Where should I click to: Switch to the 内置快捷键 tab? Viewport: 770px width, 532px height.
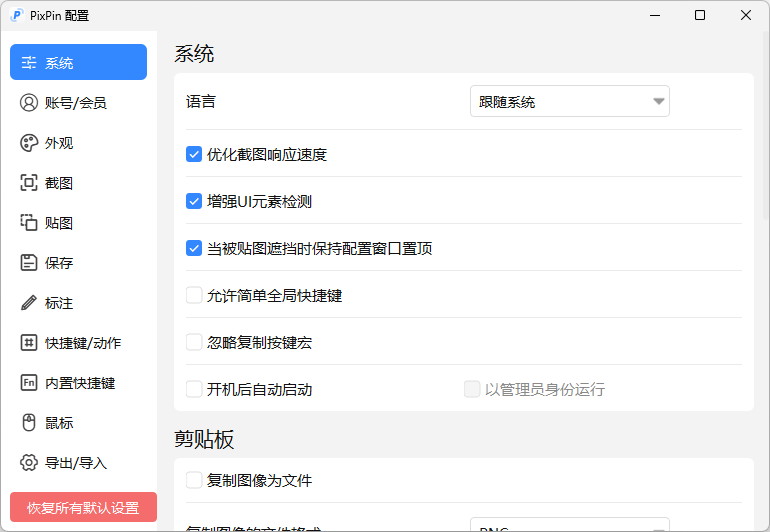80,383
